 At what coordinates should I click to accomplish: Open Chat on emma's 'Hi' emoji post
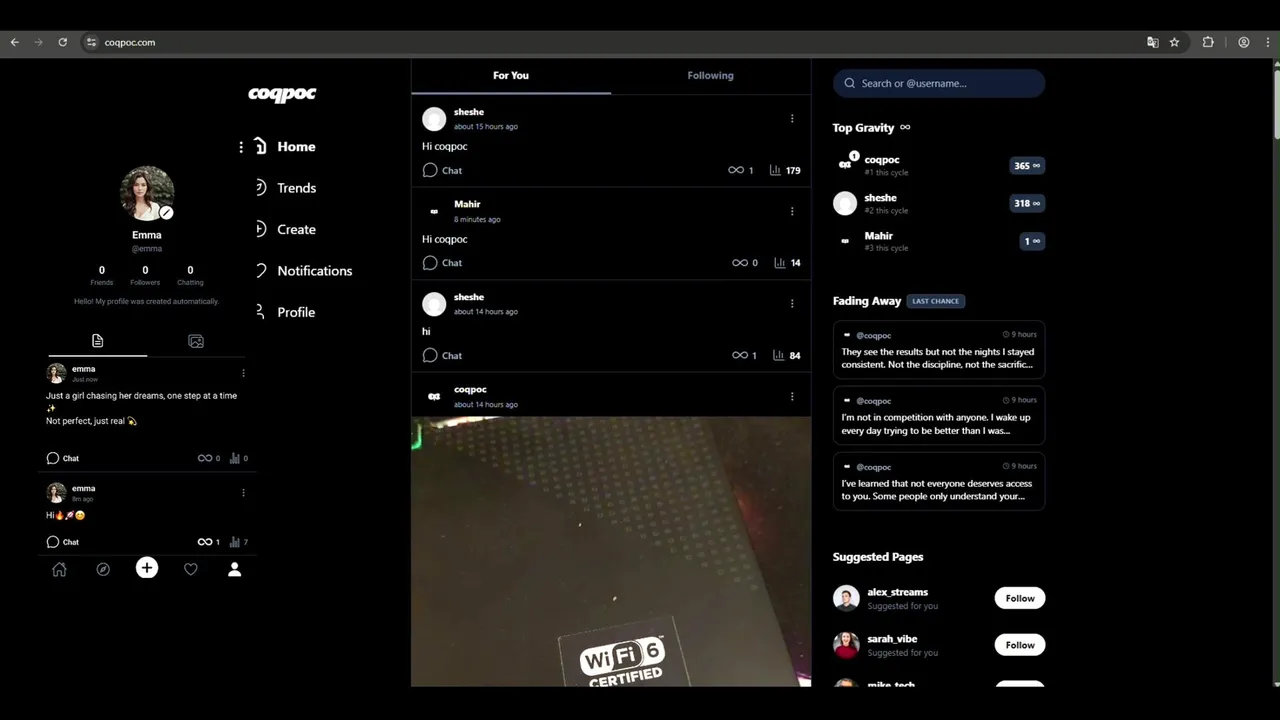pos(62,542)
